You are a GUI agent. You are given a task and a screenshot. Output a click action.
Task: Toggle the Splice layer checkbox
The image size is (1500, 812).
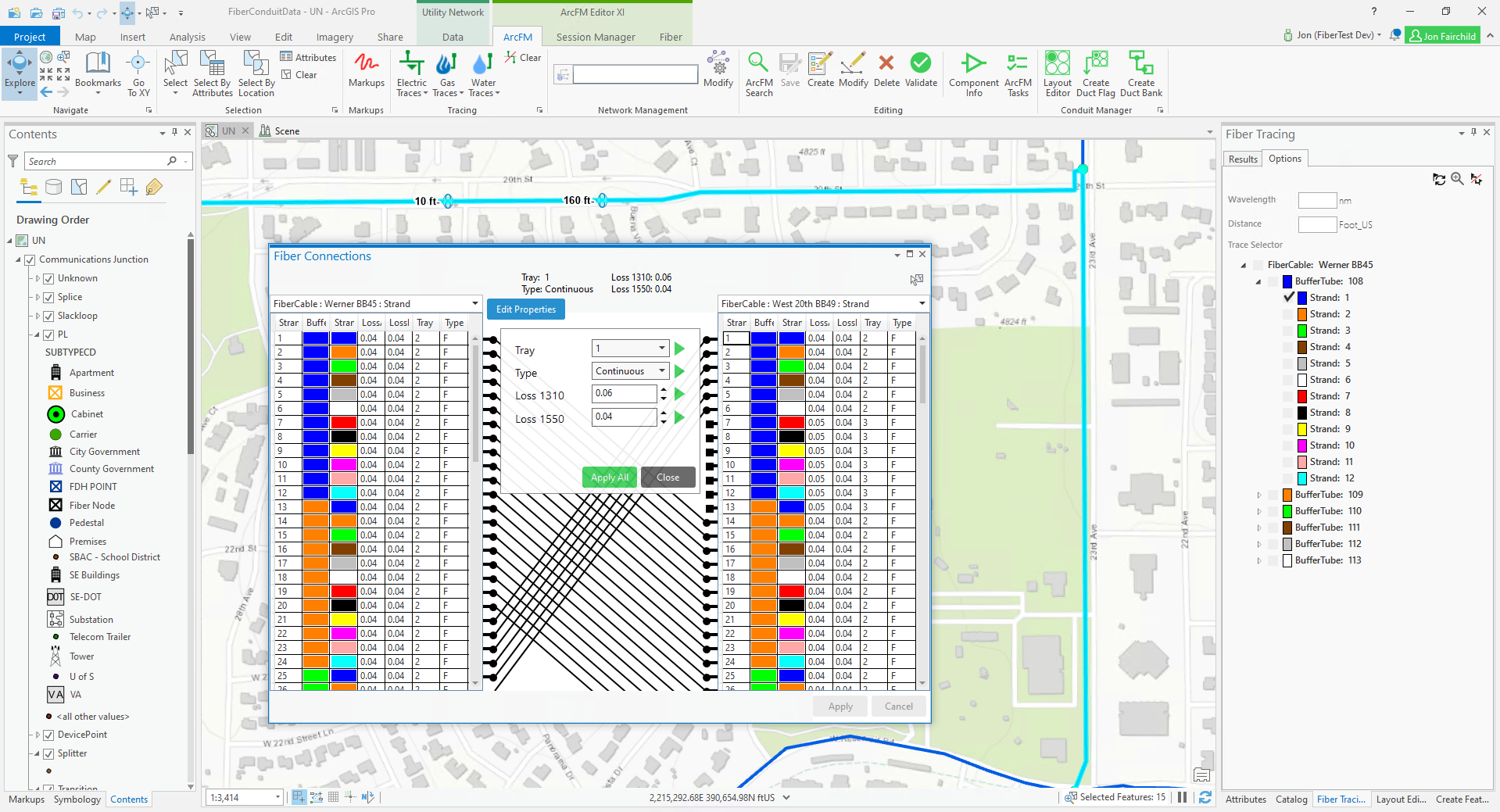coord(48,297)
